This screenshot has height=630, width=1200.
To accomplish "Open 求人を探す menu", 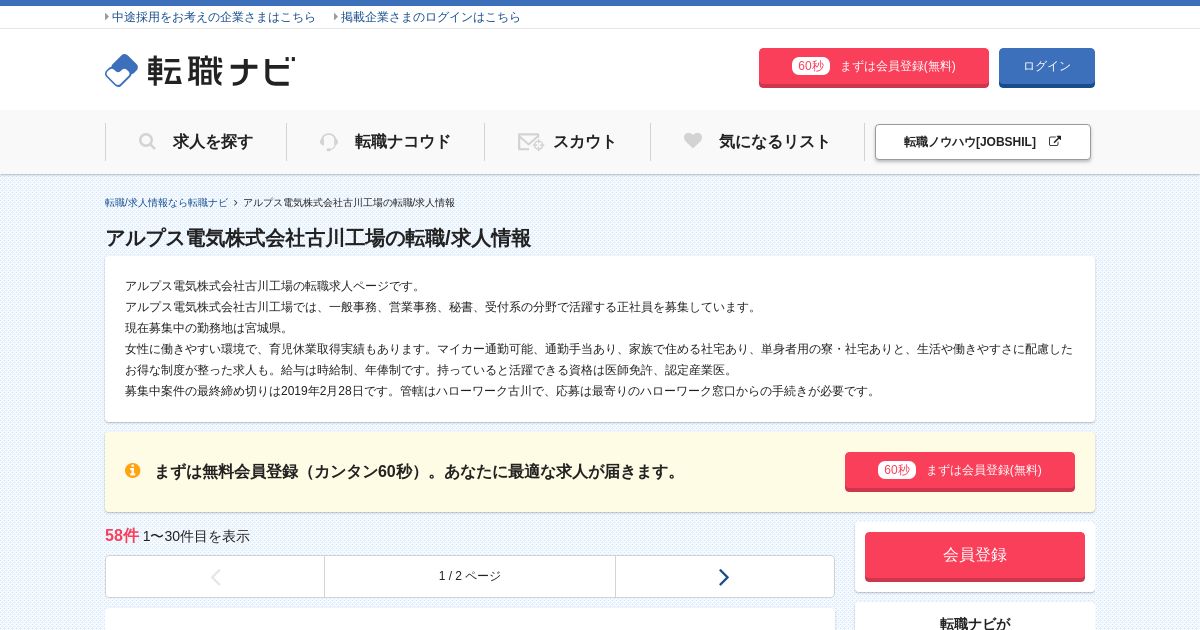I will (196, 142).
